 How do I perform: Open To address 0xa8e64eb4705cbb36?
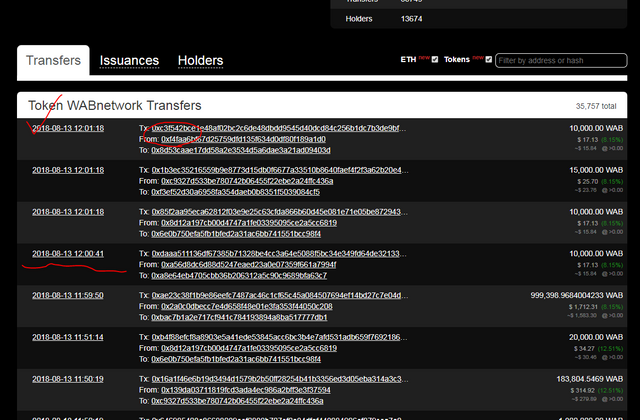(239, 276)
